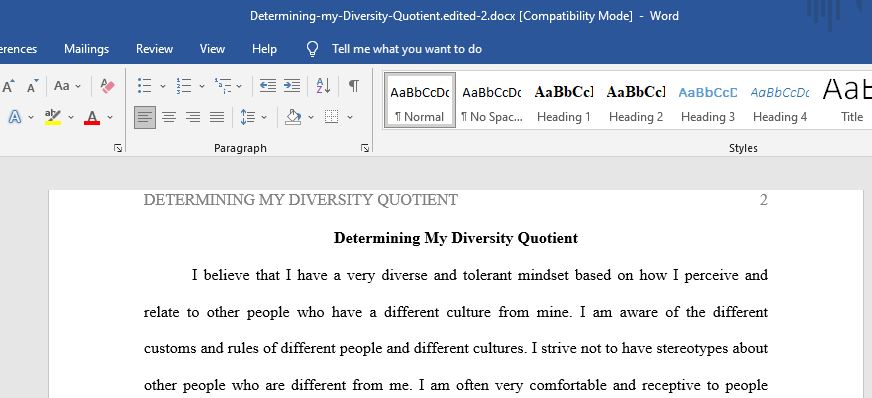Viewport: 872px width, 398px height.
Task: Insert a numbered list
Action: pyautogui.click(x=184, y=86)
